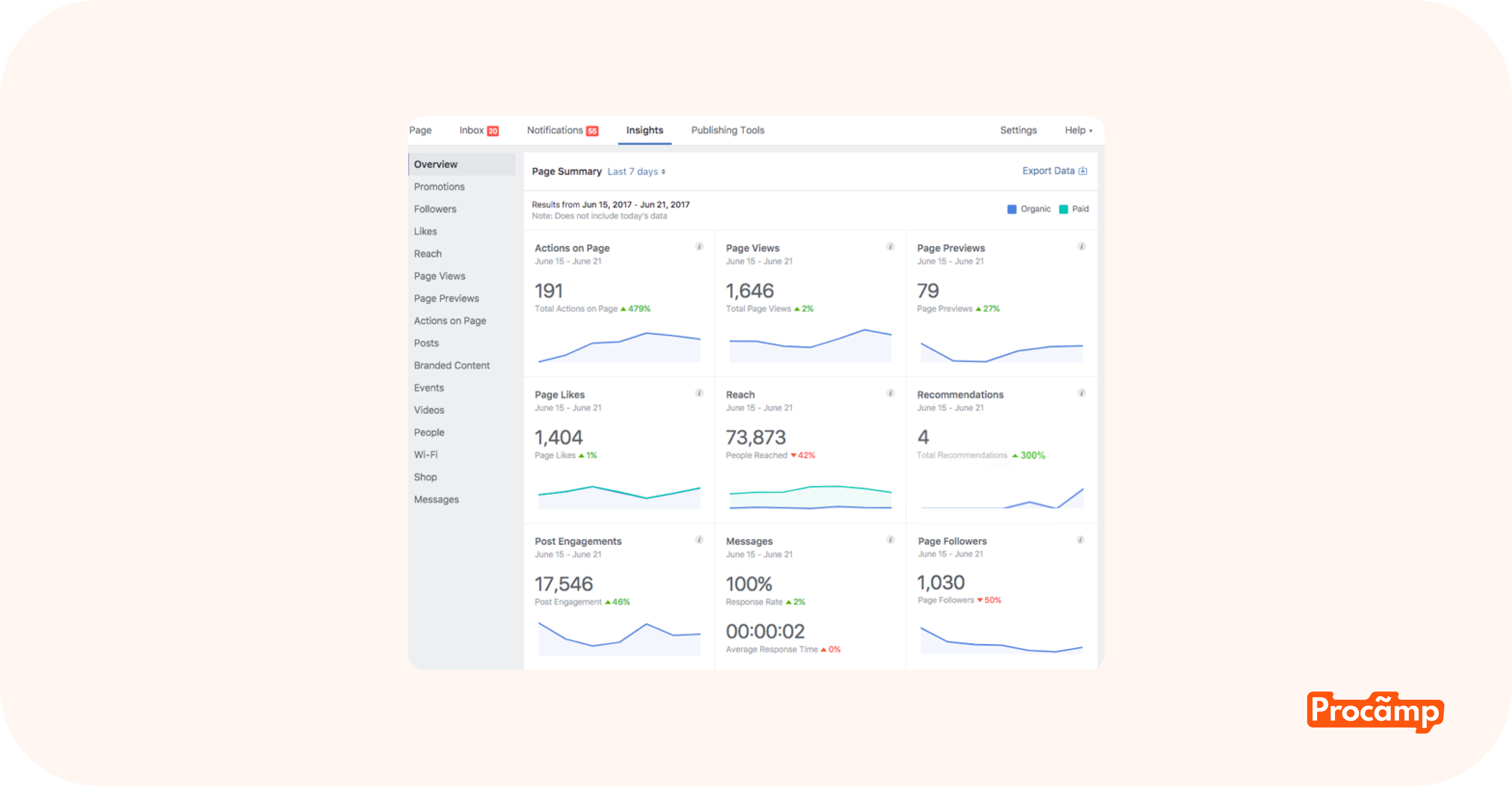This screenshot has height=786, width=1512.
Task: Click the 00:00:02 average response time
Action: pos(765,632)
